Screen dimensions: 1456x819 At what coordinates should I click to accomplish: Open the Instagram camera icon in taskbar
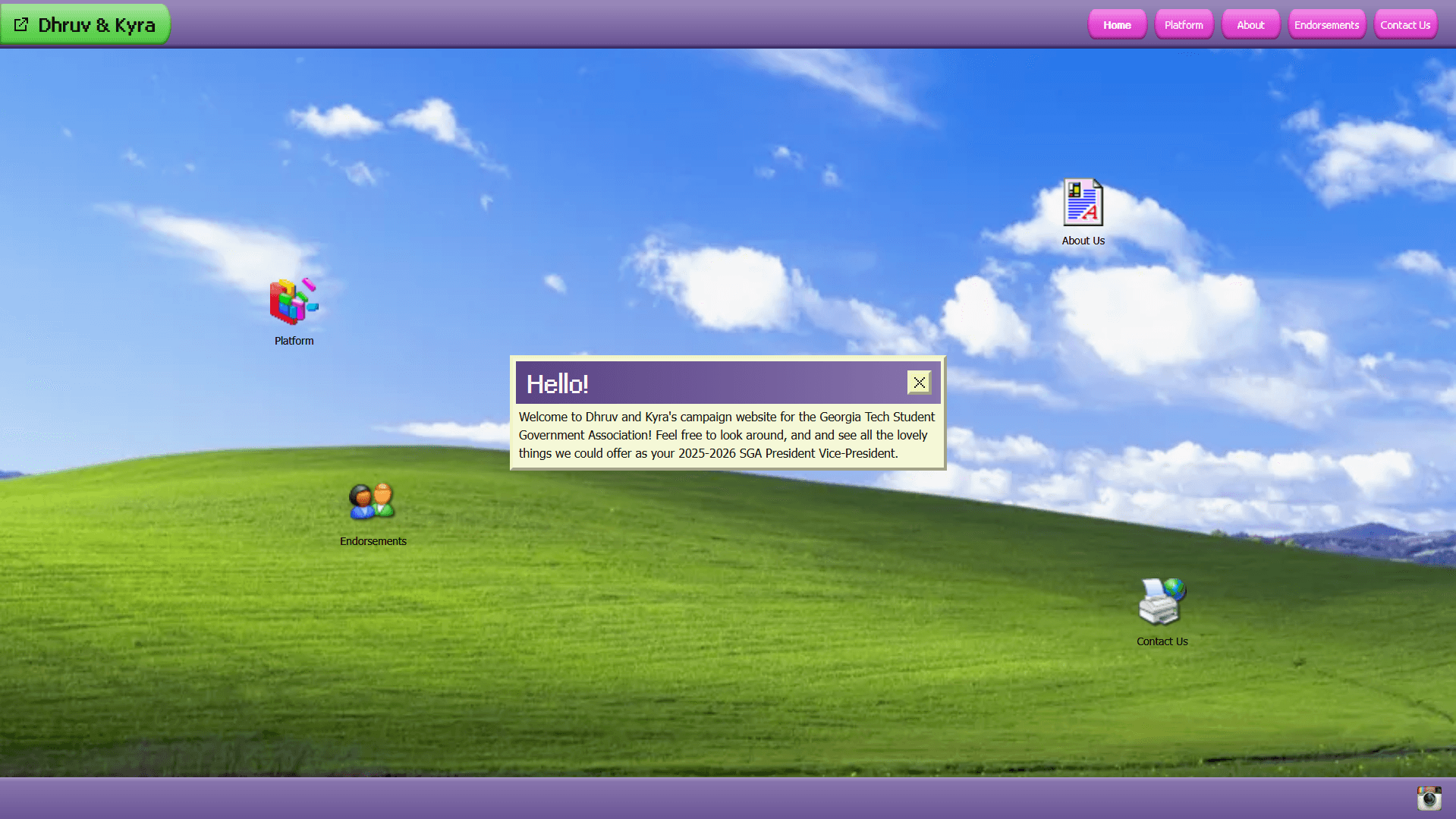click(x=1429, y=799)
